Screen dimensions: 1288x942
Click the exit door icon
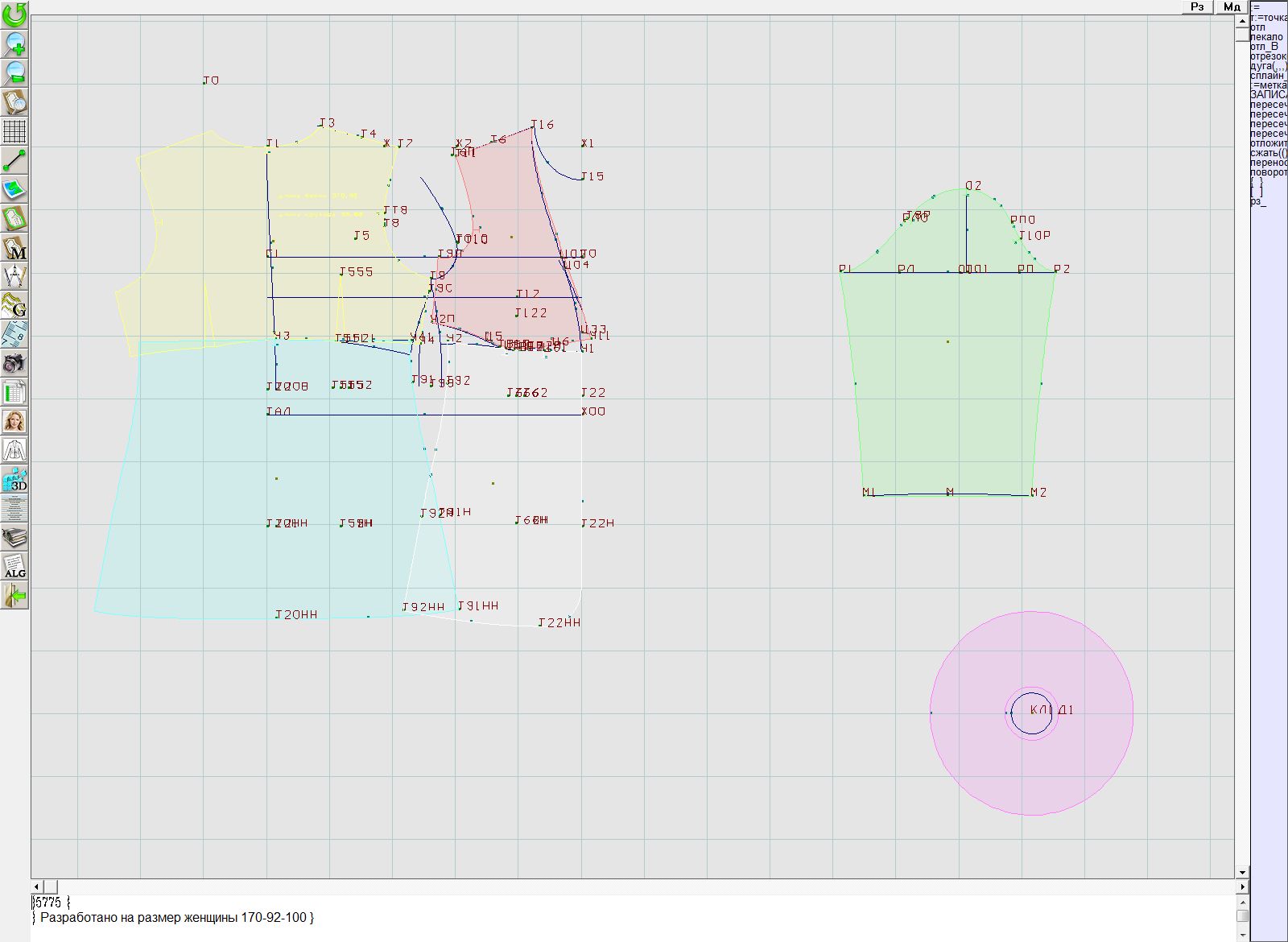(14, 596)
